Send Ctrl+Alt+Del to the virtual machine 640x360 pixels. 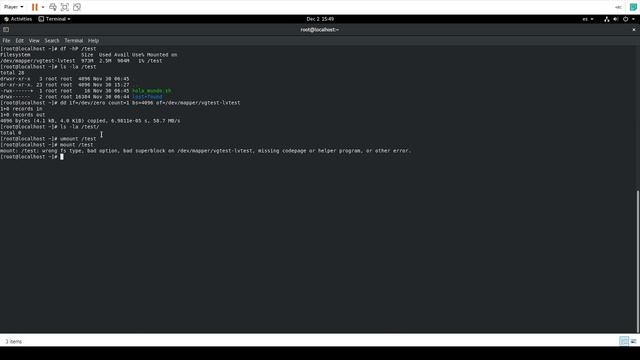tap(53, 7)
